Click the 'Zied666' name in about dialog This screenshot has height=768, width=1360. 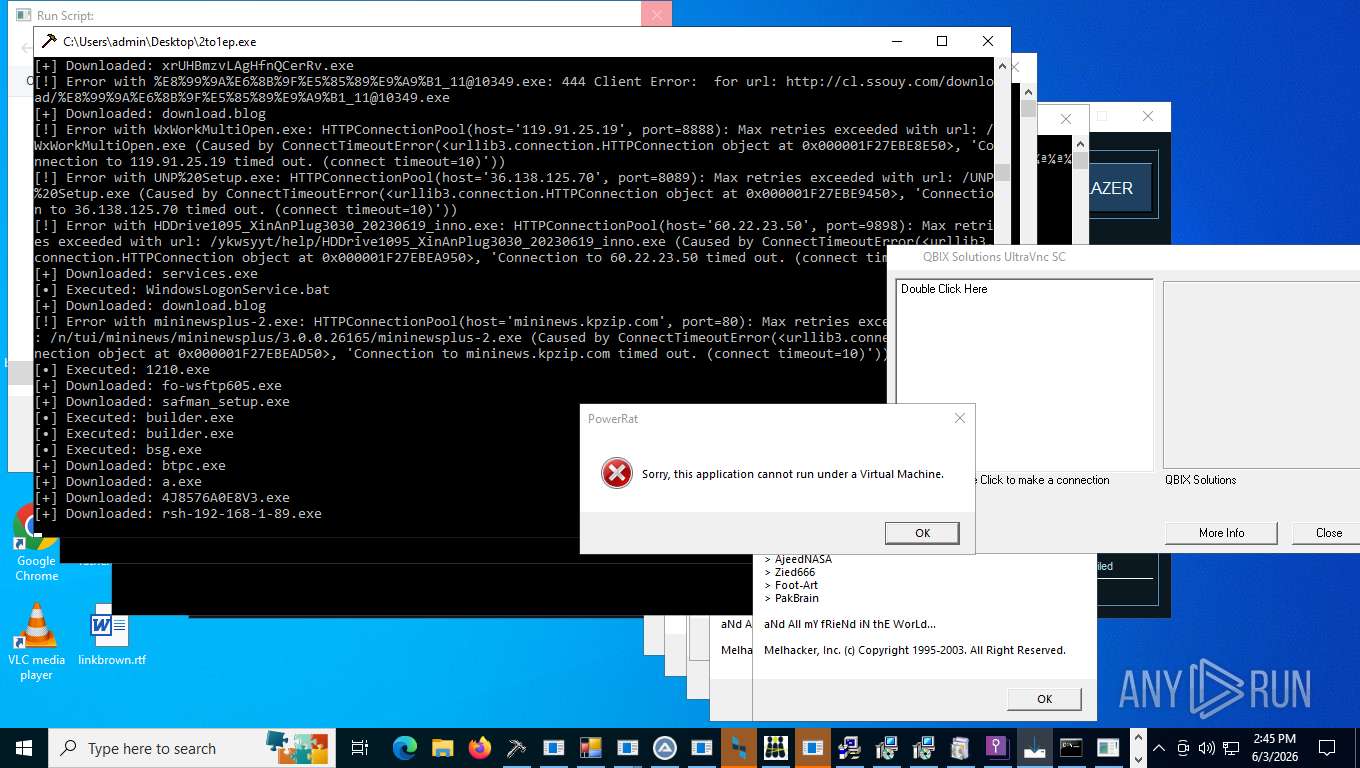coord(794,572)
